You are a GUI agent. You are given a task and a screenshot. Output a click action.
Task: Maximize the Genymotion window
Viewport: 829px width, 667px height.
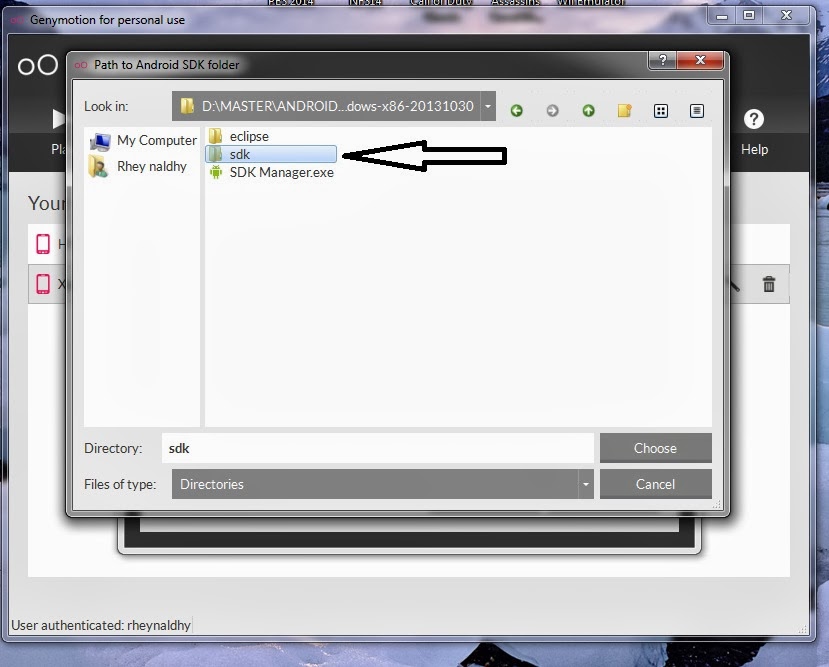[749, 15]
